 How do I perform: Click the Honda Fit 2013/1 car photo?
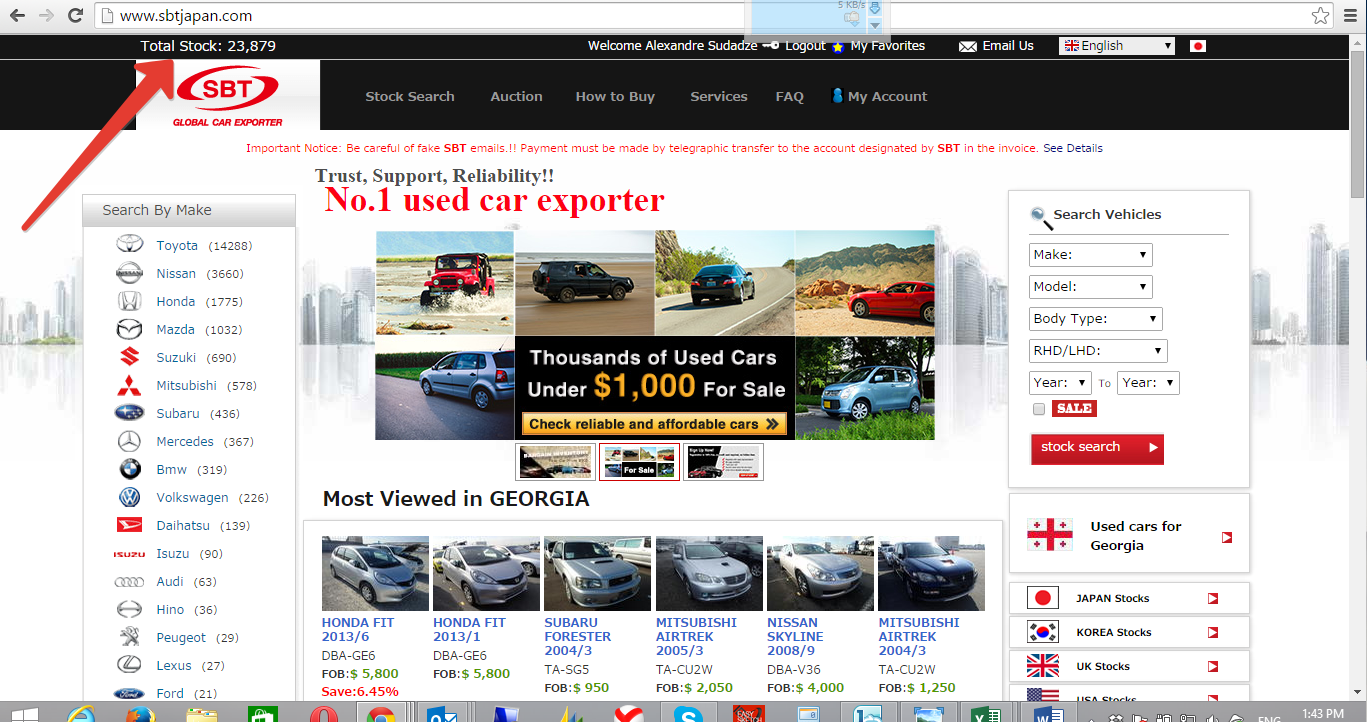coord(486,574)
